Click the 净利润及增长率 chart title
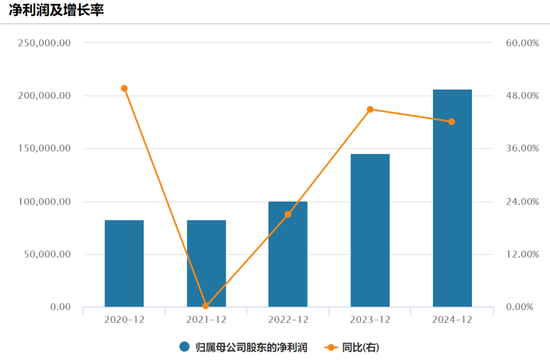 56,10
